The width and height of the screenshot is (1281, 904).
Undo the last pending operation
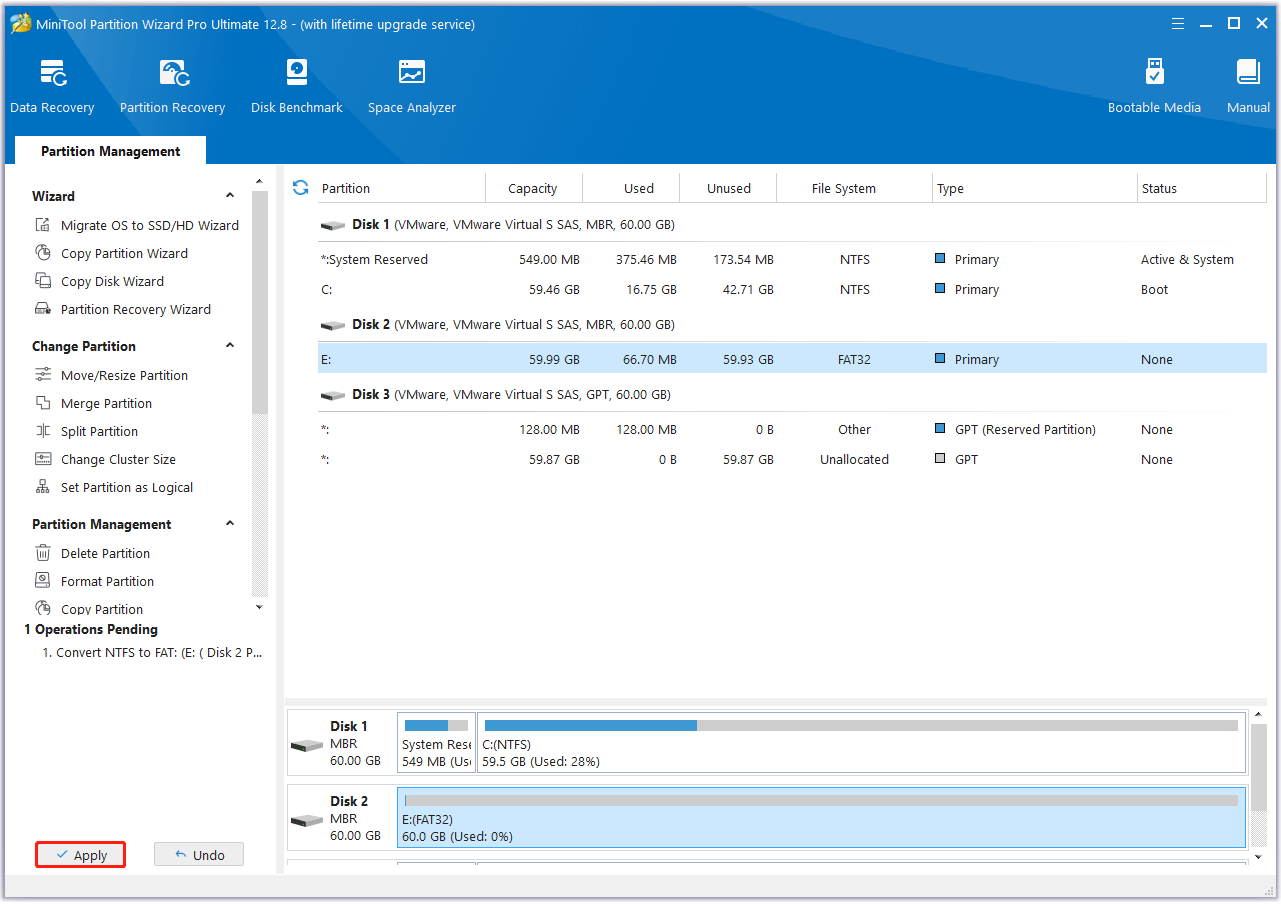199,855
